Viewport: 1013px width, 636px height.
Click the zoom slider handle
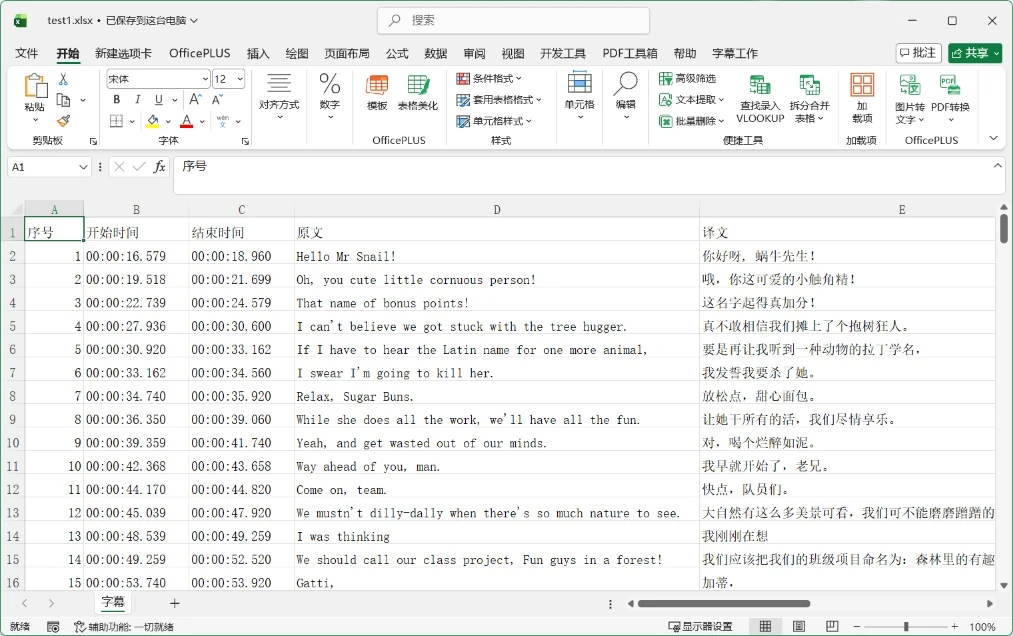[x=906, y=626]
